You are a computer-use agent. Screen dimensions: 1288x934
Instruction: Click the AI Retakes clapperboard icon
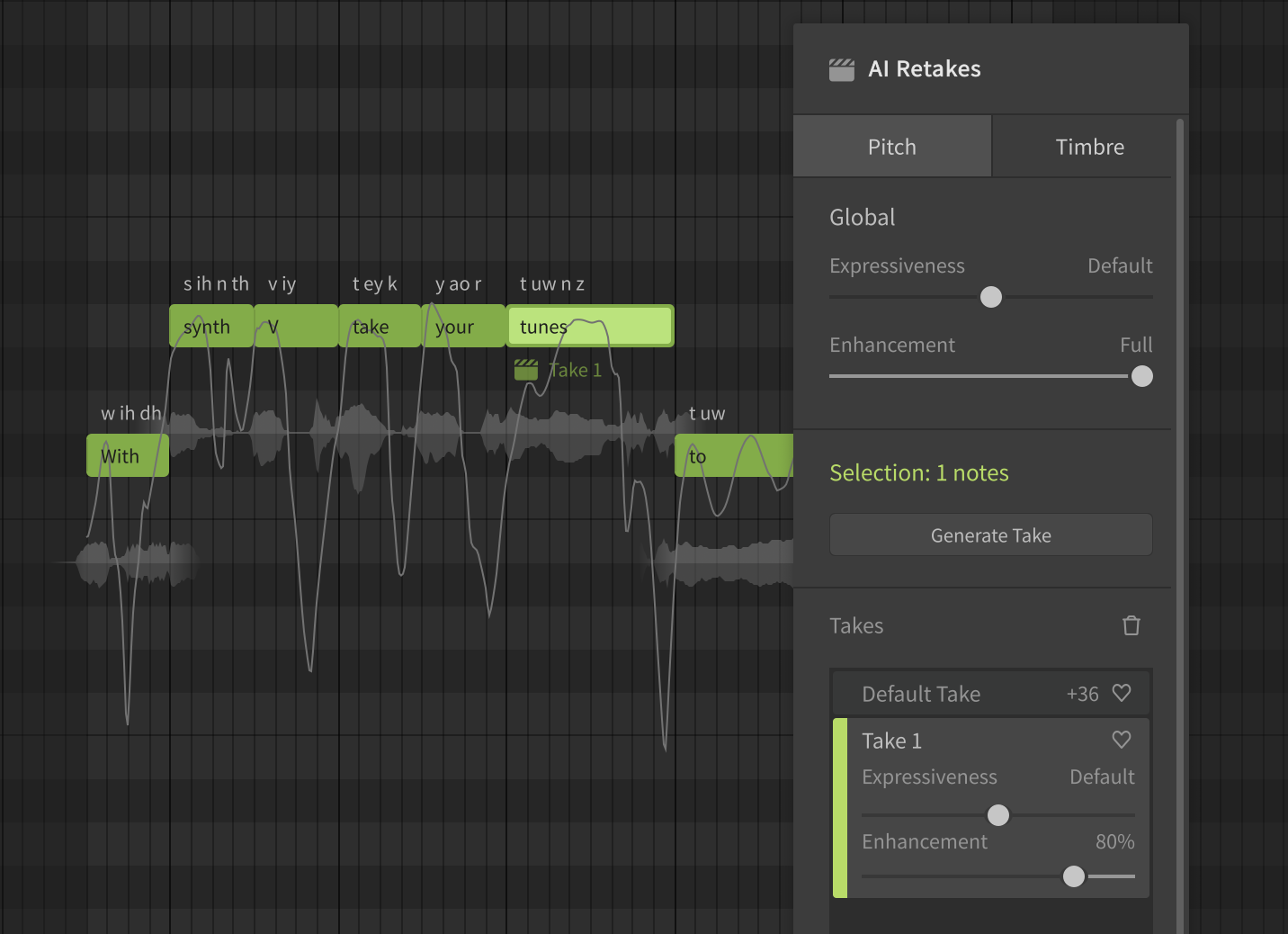(841, 69)
